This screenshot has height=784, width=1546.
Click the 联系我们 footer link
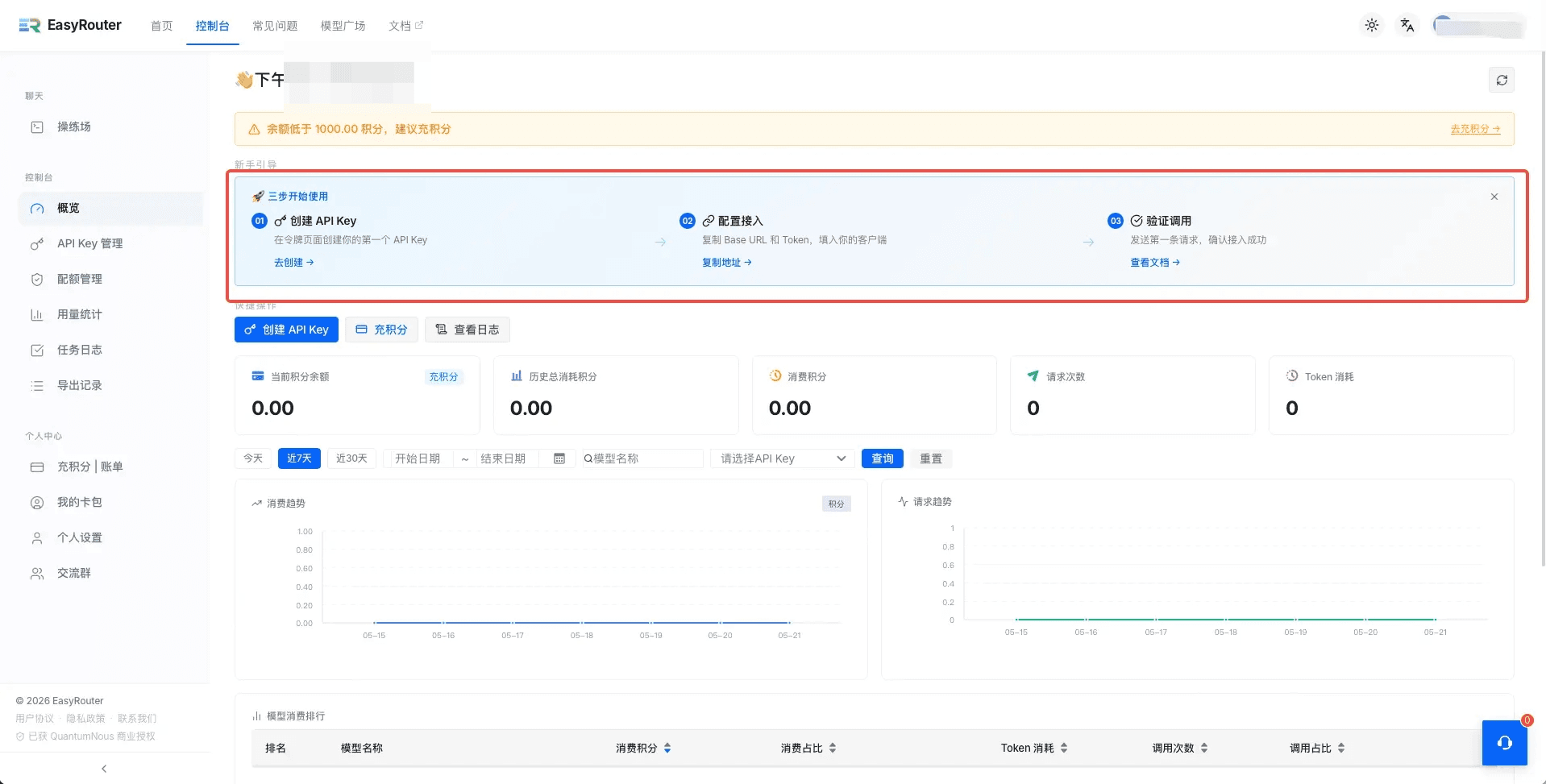[137, 719]
